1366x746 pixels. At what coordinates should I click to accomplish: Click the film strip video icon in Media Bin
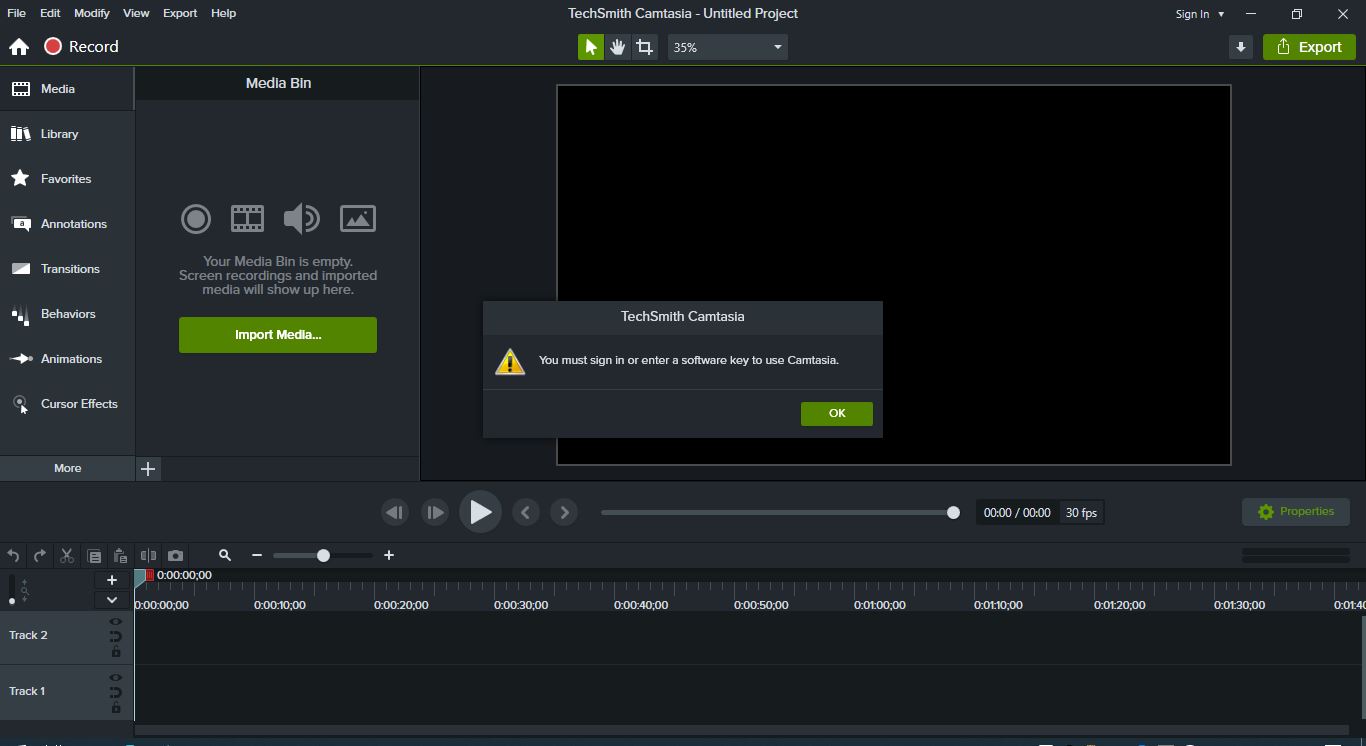[x=247, y=218]
